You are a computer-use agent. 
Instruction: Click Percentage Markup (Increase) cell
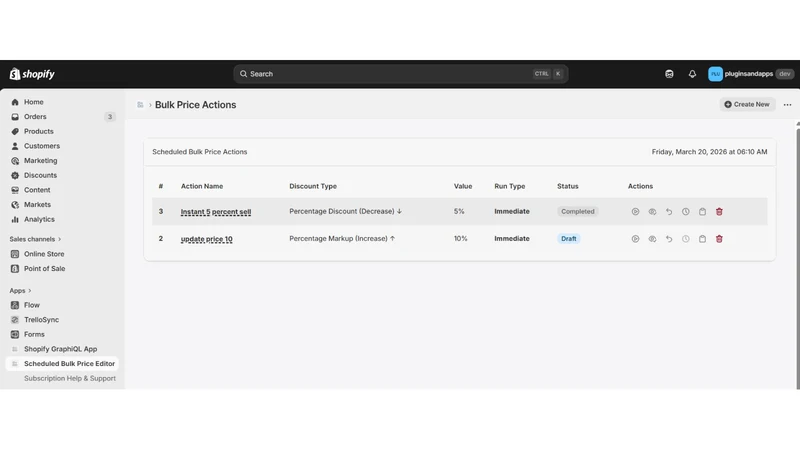(342, 238)
